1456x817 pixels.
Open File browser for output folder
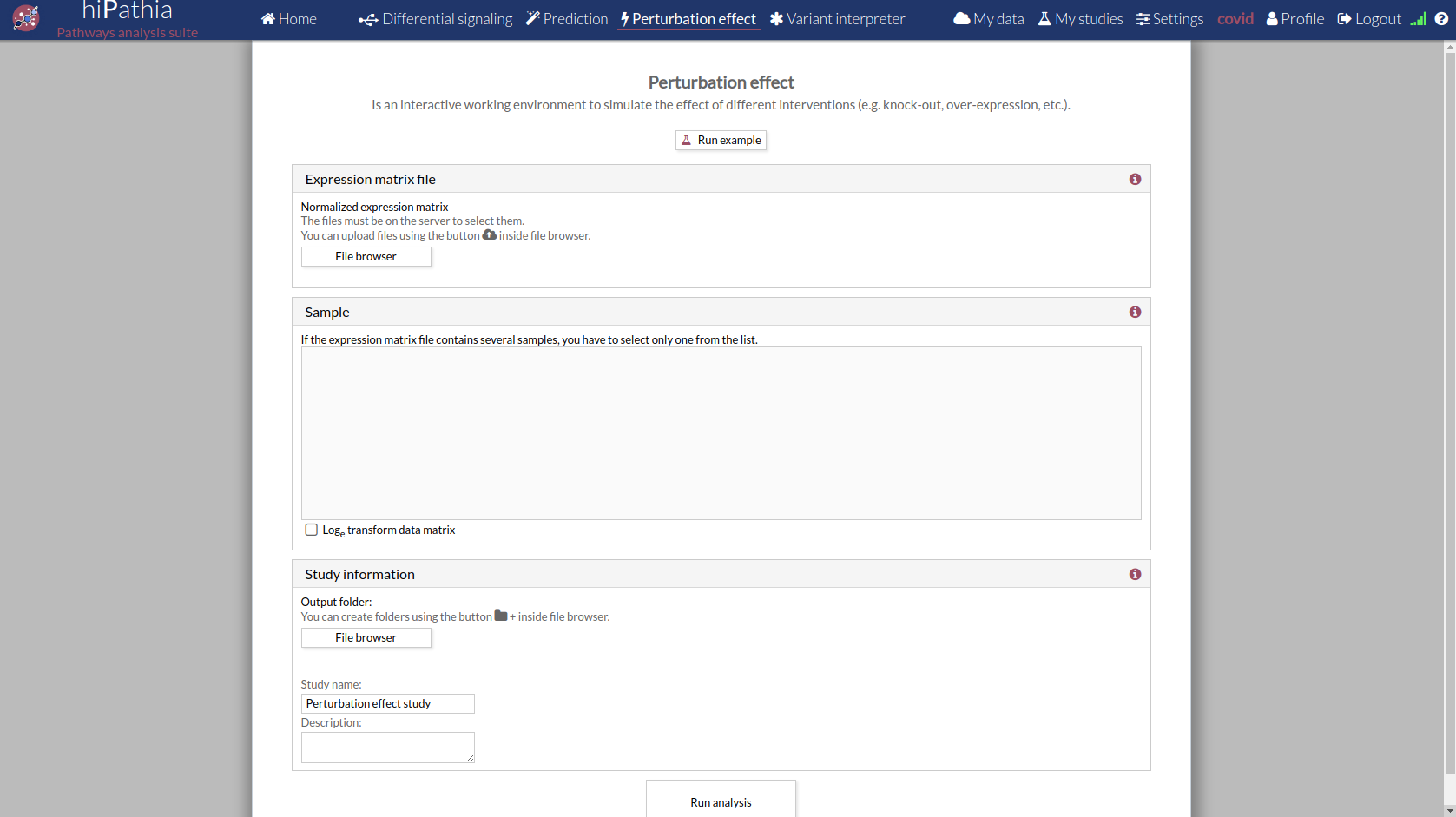pos(366,638)
